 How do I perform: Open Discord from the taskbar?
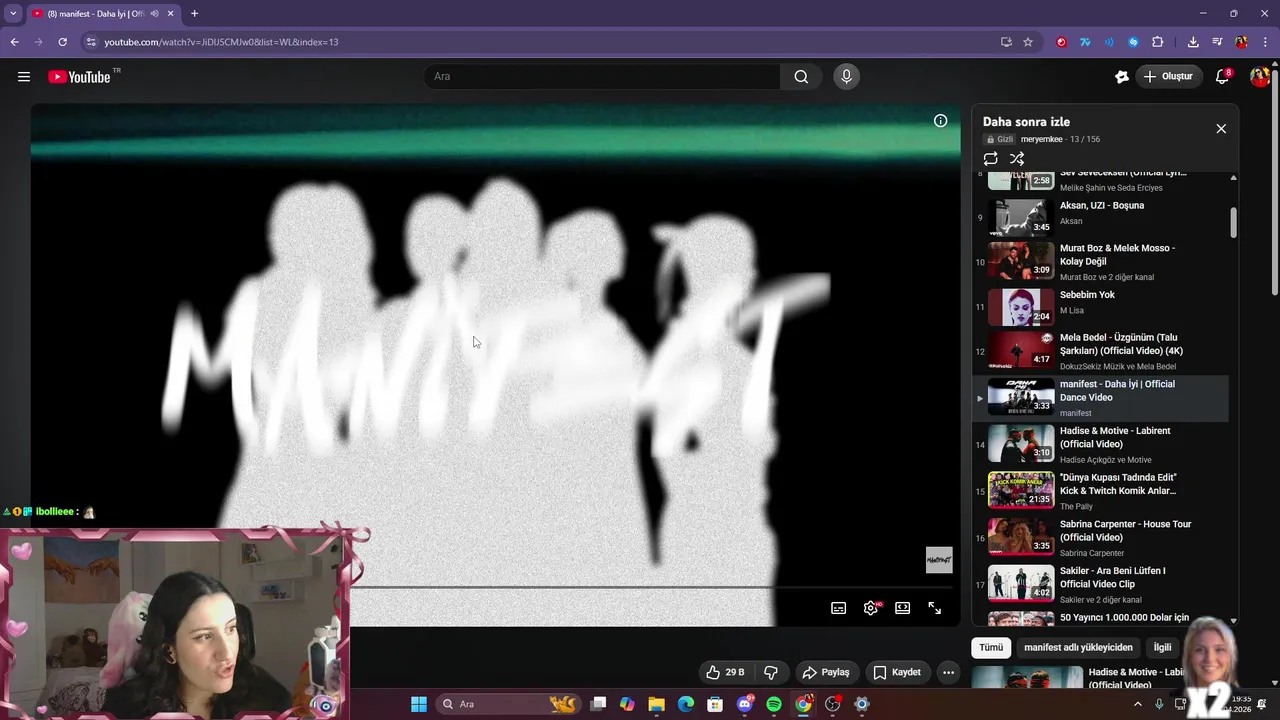[x=745, y=704]
